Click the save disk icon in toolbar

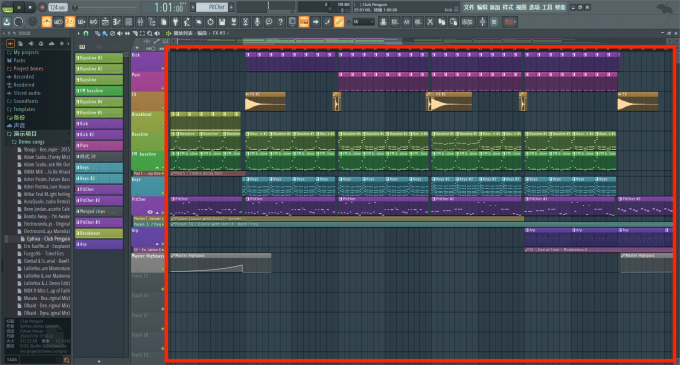(222, 22)
